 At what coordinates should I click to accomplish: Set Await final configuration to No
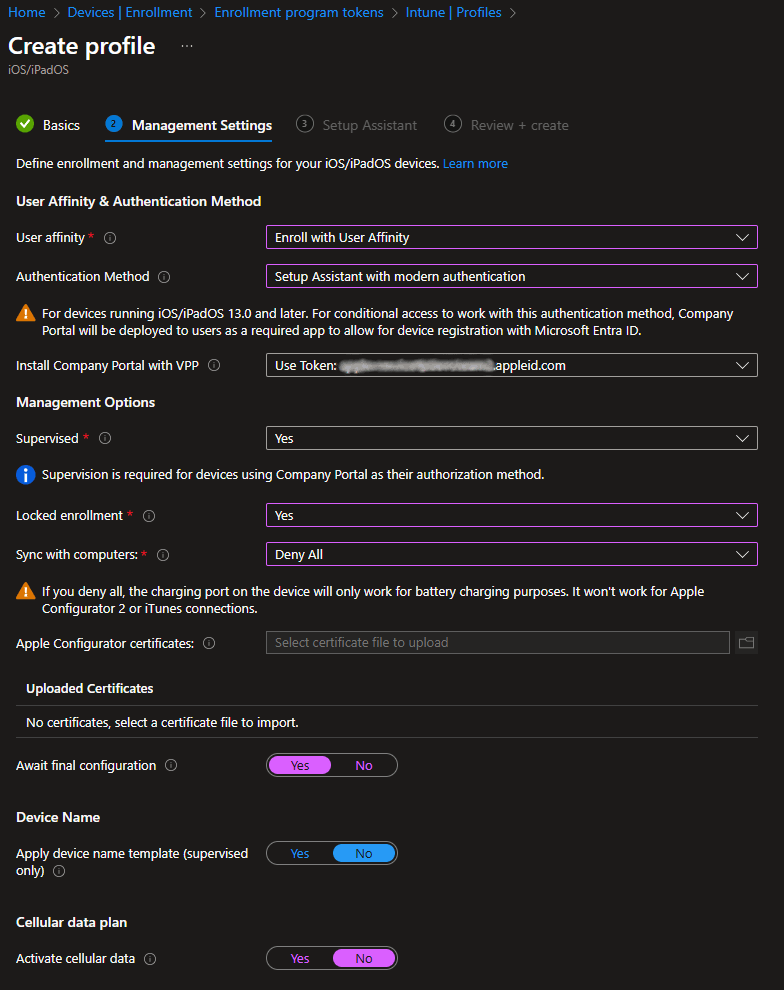click(363, 765)
